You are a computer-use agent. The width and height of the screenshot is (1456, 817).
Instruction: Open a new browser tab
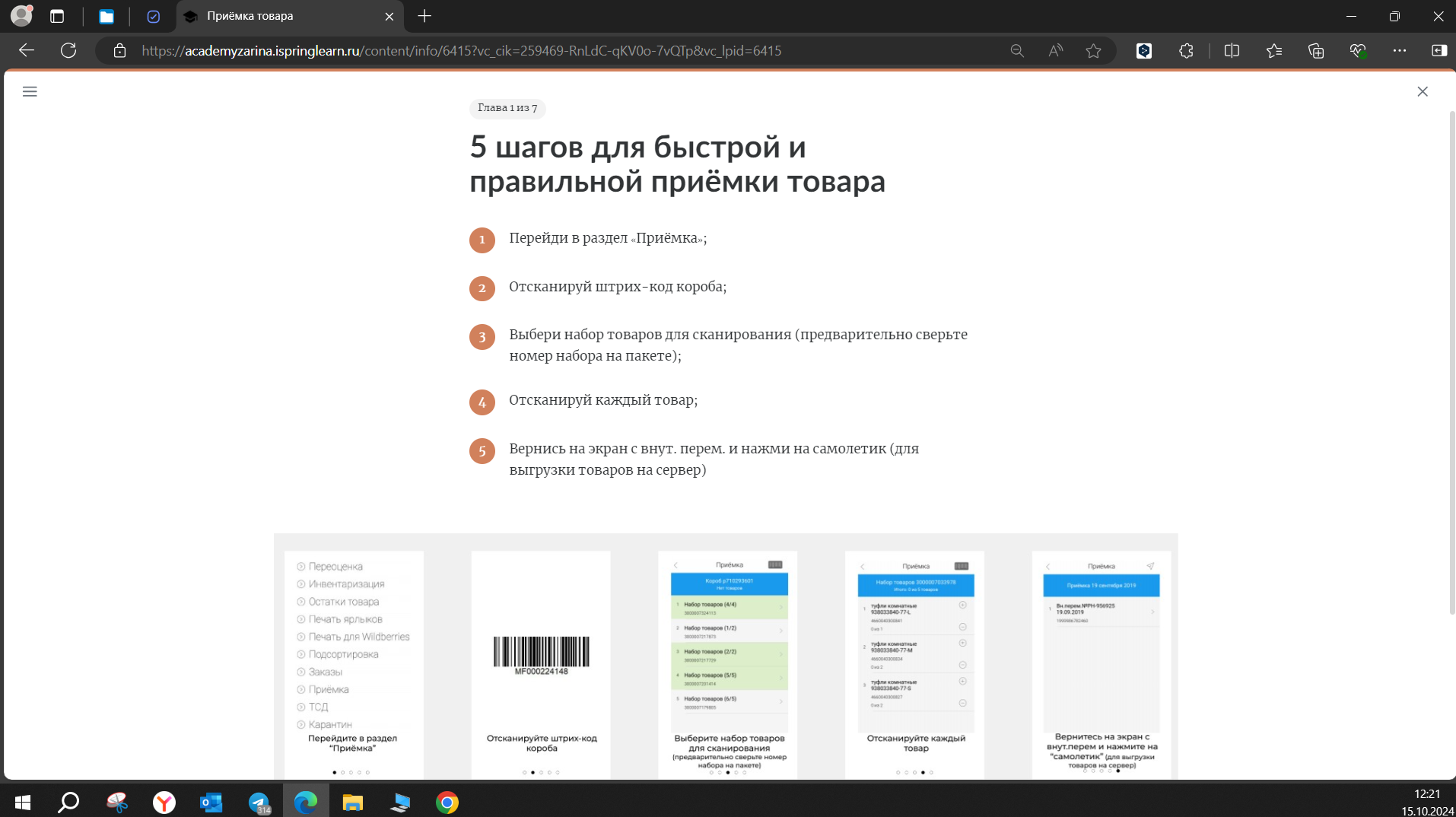tap(424, 16)
